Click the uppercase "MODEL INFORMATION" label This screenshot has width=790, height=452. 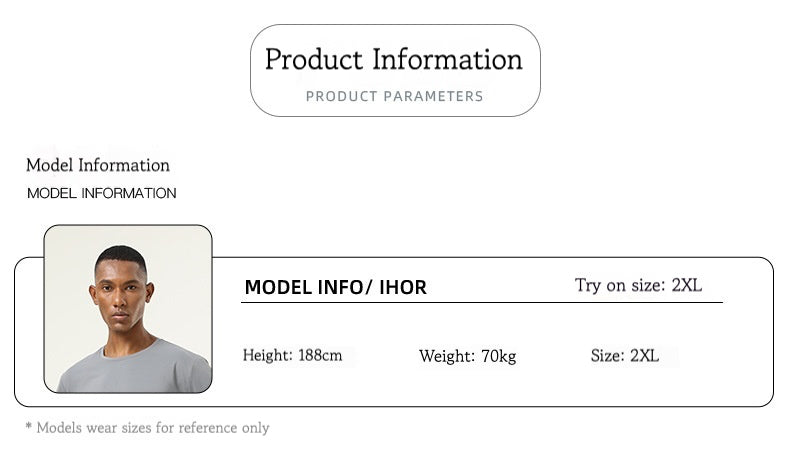point(101,193)
